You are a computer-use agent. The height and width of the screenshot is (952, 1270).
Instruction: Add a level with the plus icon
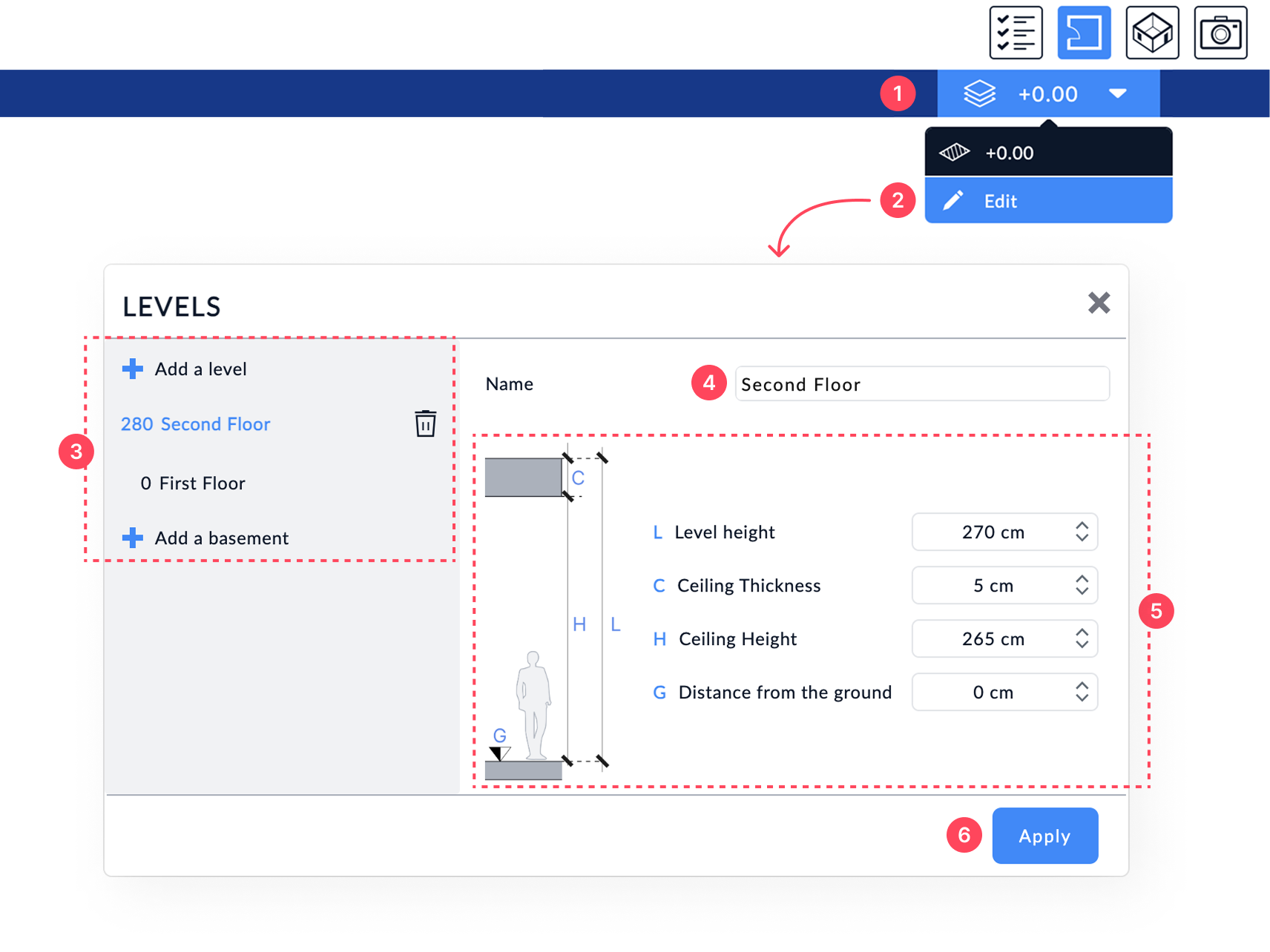(x=132, y=368)
